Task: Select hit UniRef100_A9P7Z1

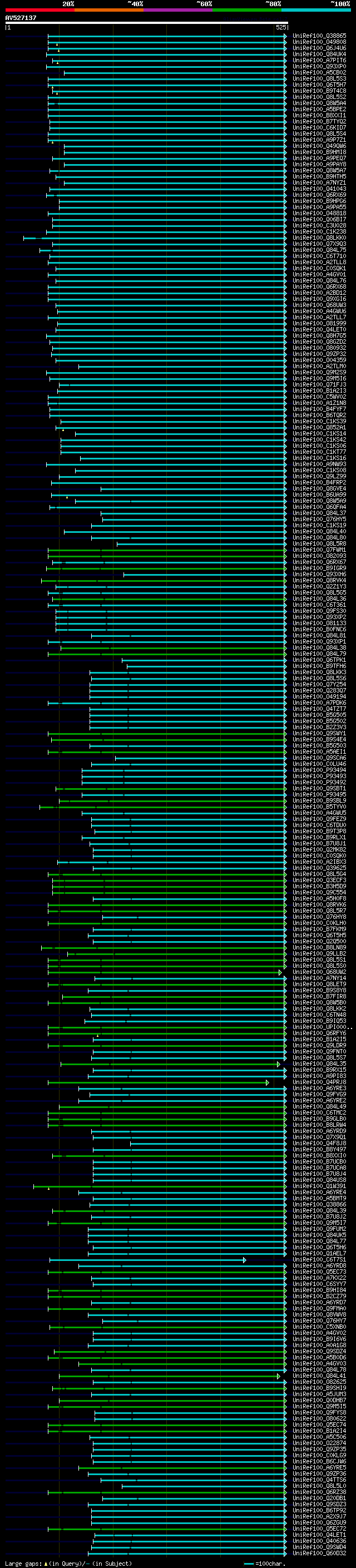Action: pos(319,140)
